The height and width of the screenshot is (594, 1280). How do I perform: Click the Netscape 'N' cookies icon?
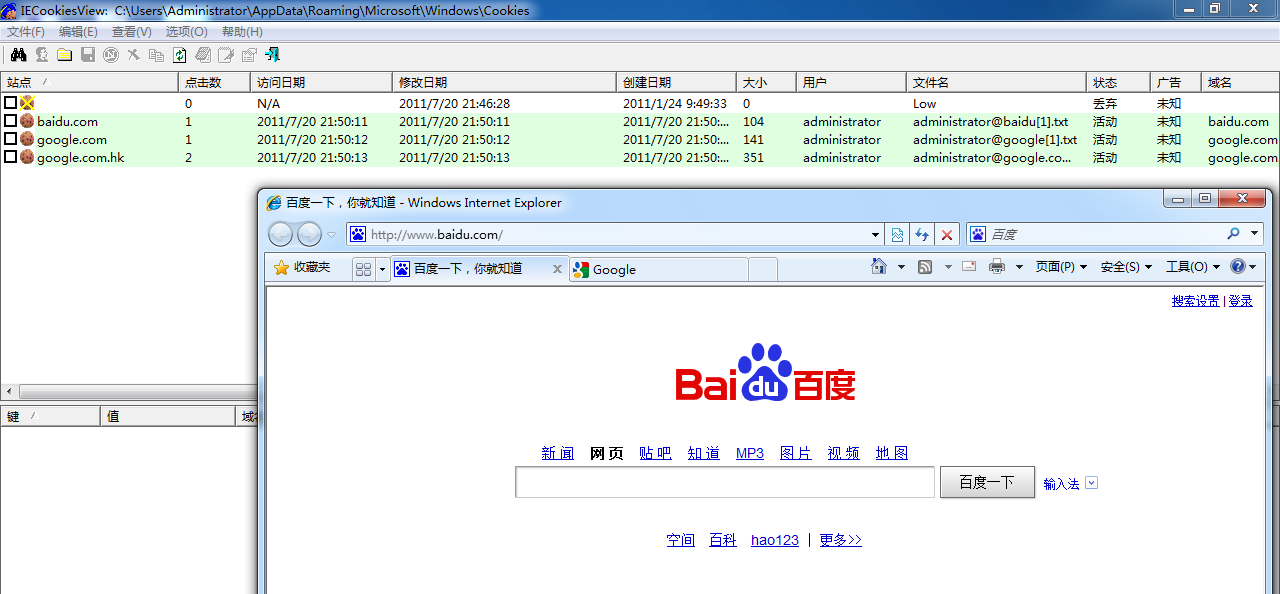click(x=110, y=55)
